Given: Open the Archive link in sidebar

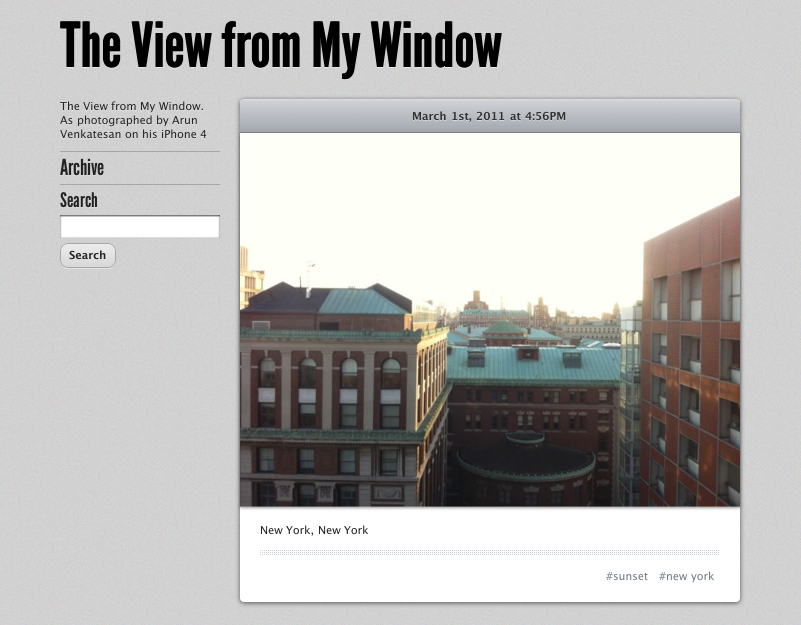Looking at the screenshot, I should pyautogui.click(x=82, y=167).
